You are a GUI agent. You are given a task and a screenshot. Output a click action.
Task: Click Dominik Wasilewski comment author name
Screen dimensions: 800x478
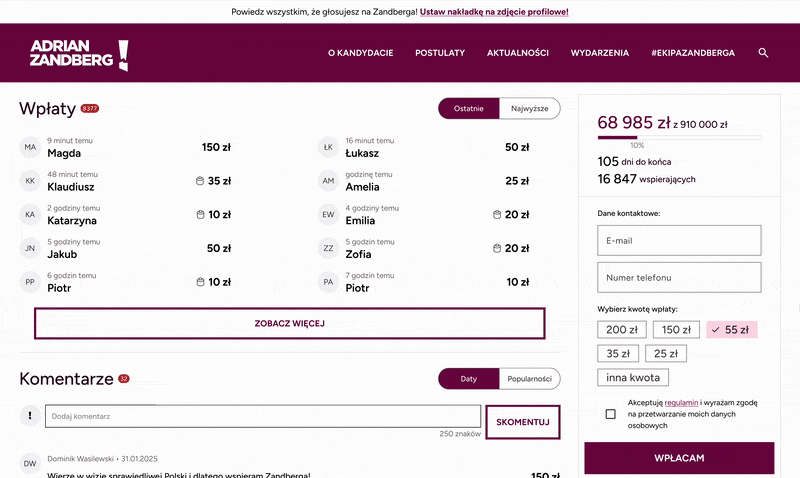click(81, 459)
